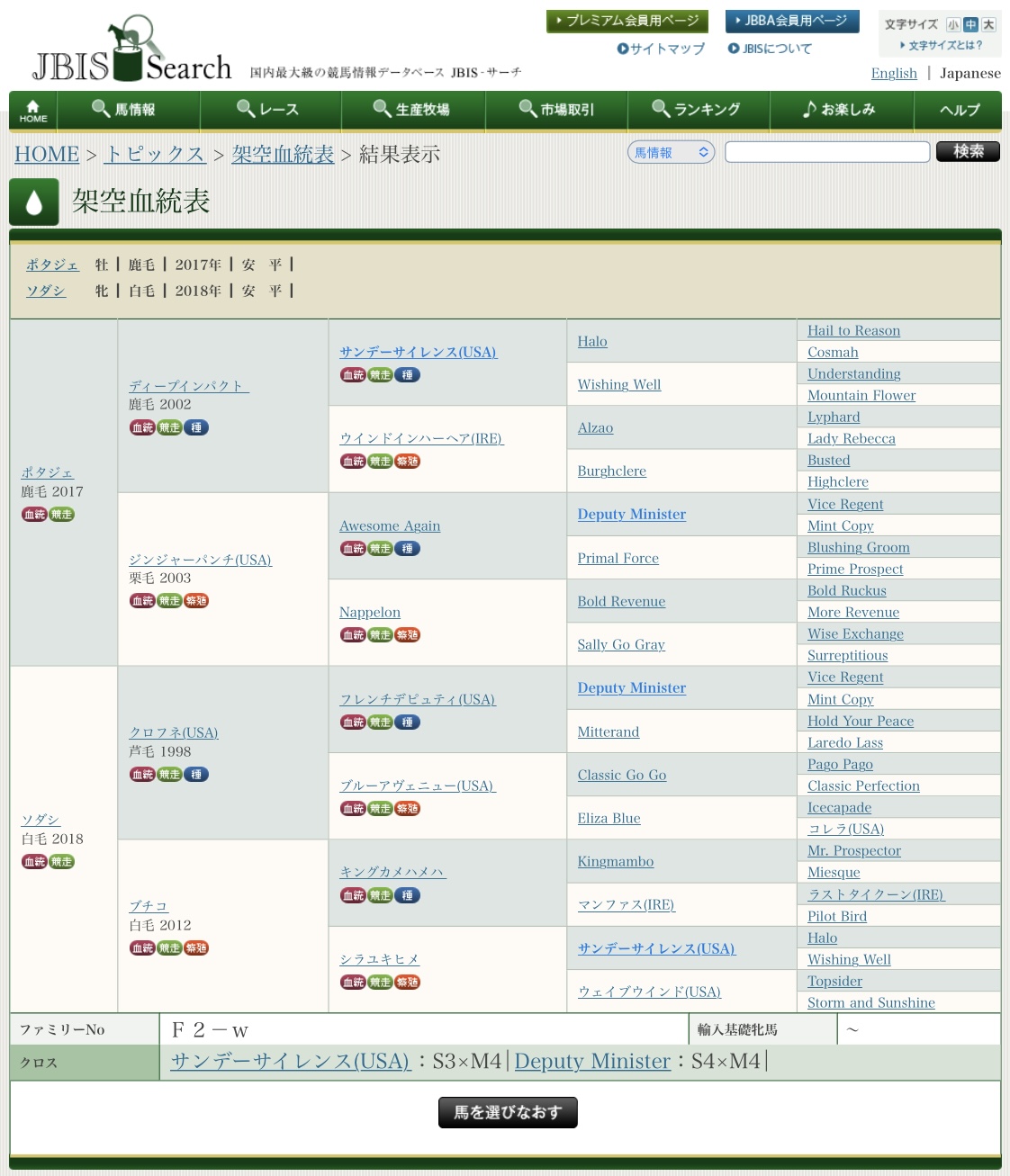1010x1176 pixels.
Task: Click 血統 badge under シラユキヒメ
Action: [353, 982]
